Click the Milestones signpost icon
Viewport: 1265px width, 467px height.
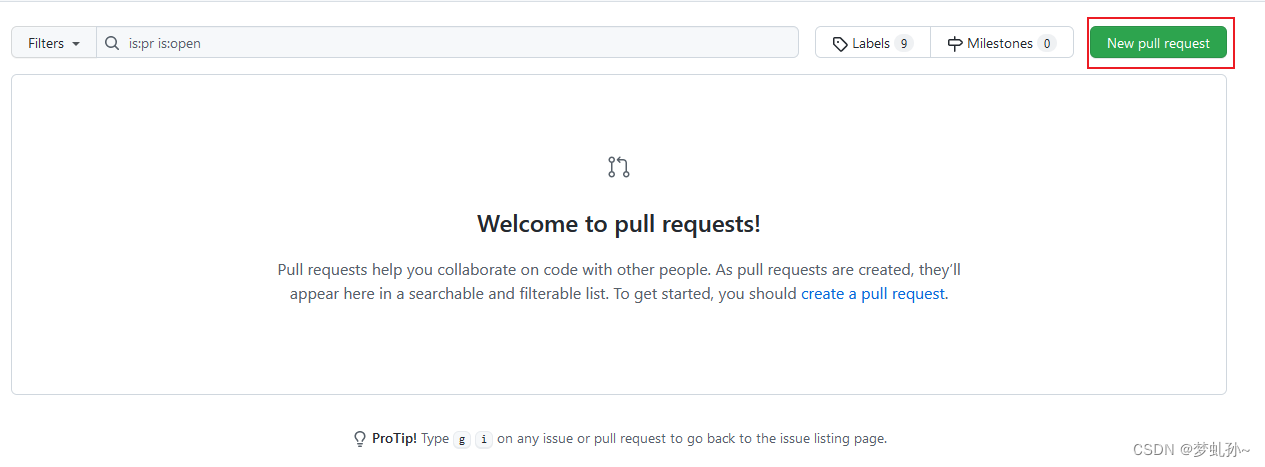click(955, 43)
